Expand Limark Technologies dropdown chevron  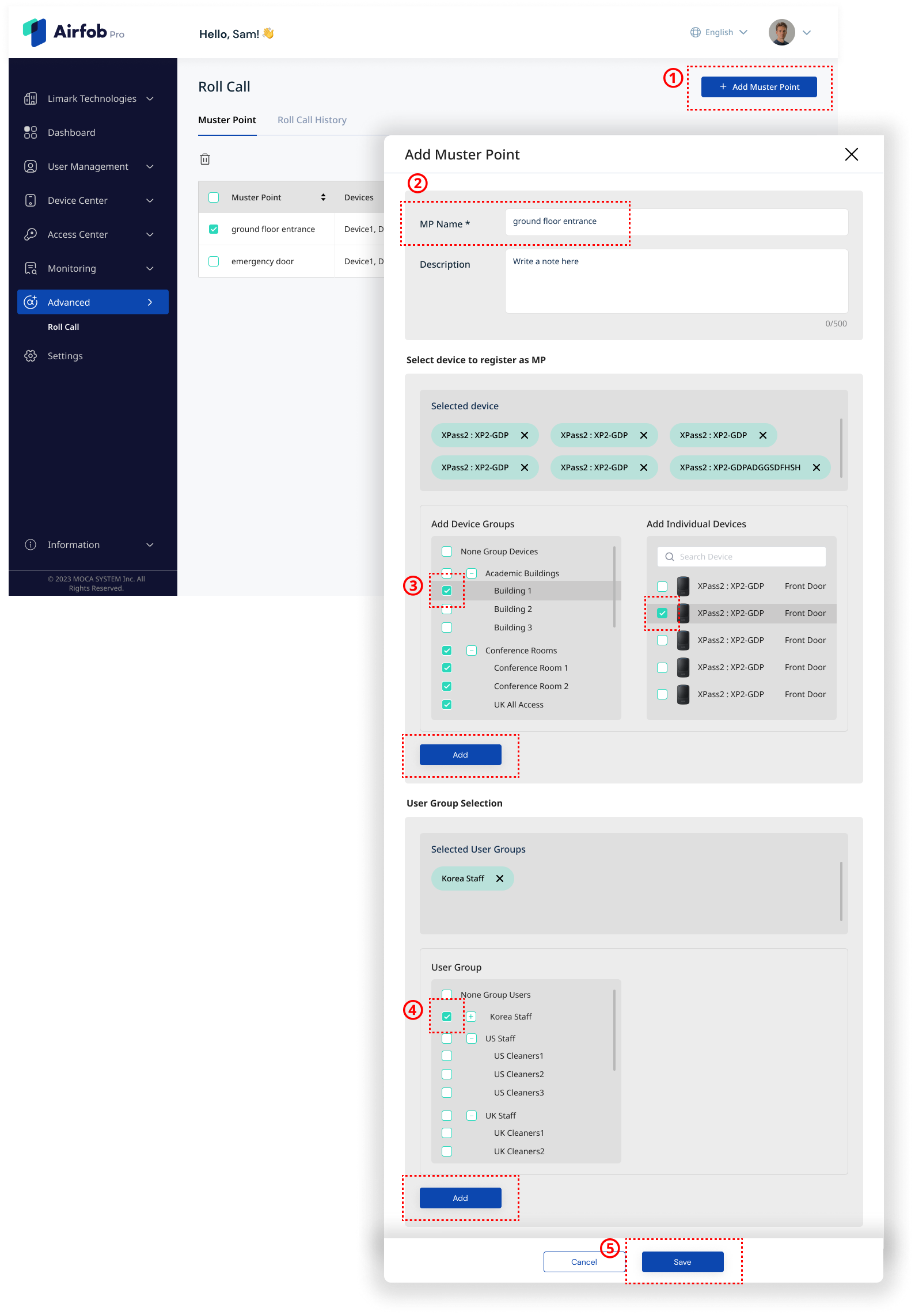coord(150,98)
